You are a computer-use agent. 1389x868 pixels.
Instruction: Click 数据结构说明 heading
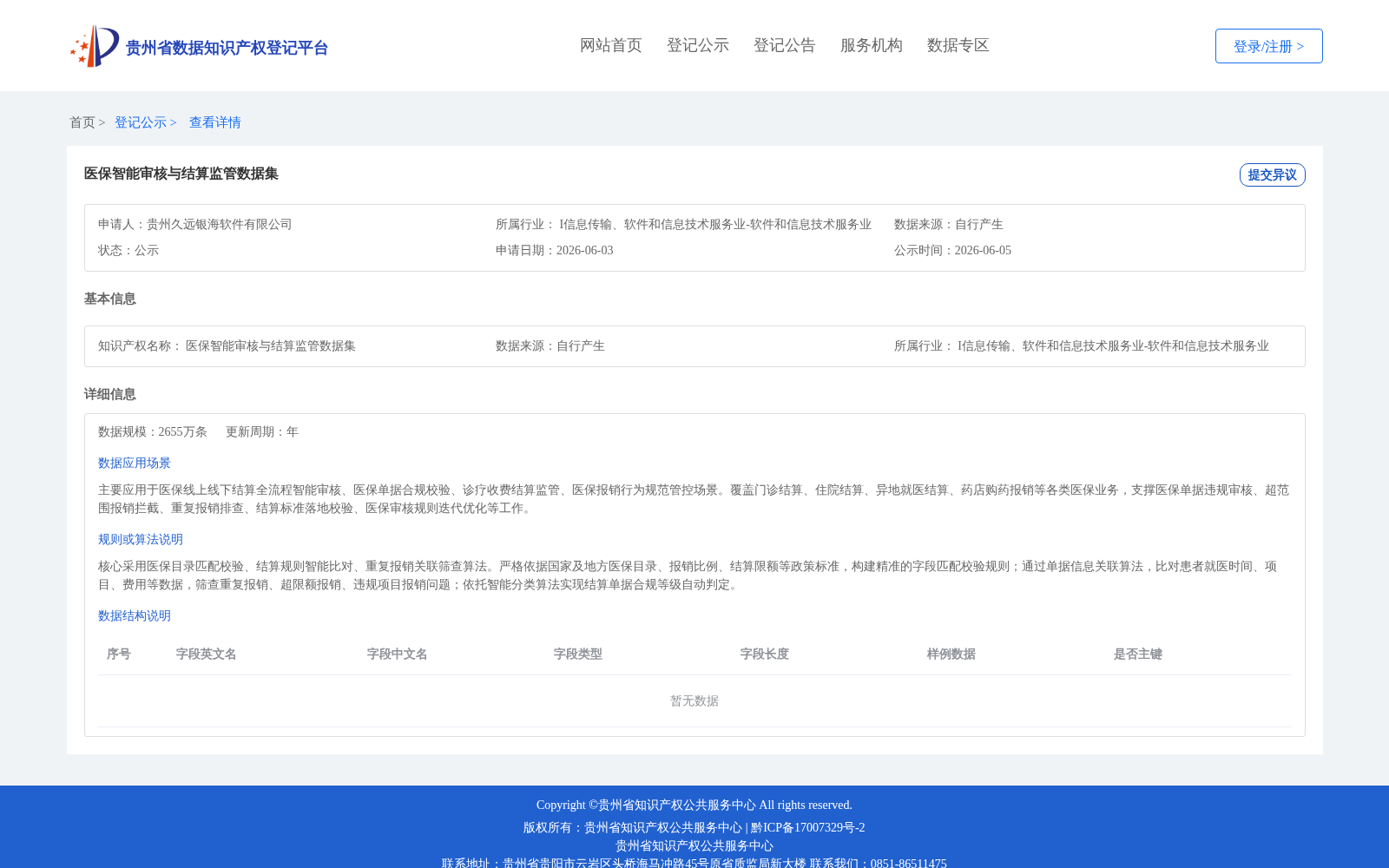tap(135, 615)
